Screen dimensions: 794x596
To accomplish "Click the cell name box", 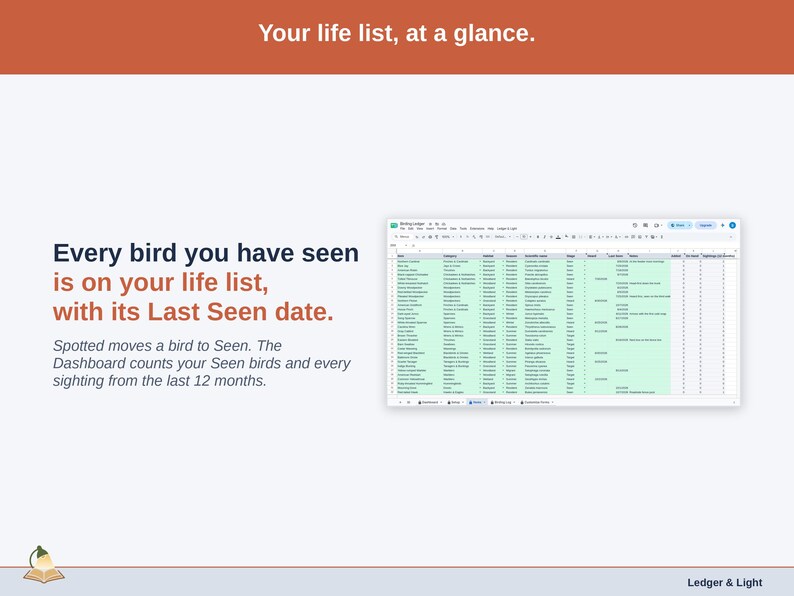I will point(397,246).
